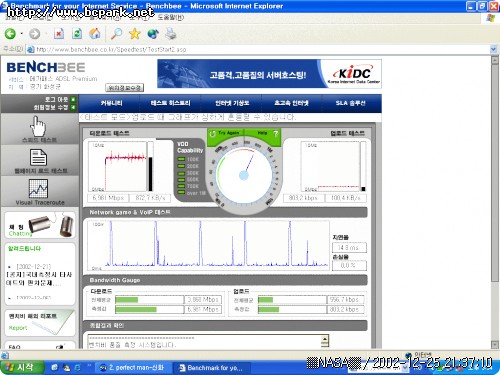Click the 위치정보수정 button
Viewport: 500px width, 375px height.
pos(125,88)
